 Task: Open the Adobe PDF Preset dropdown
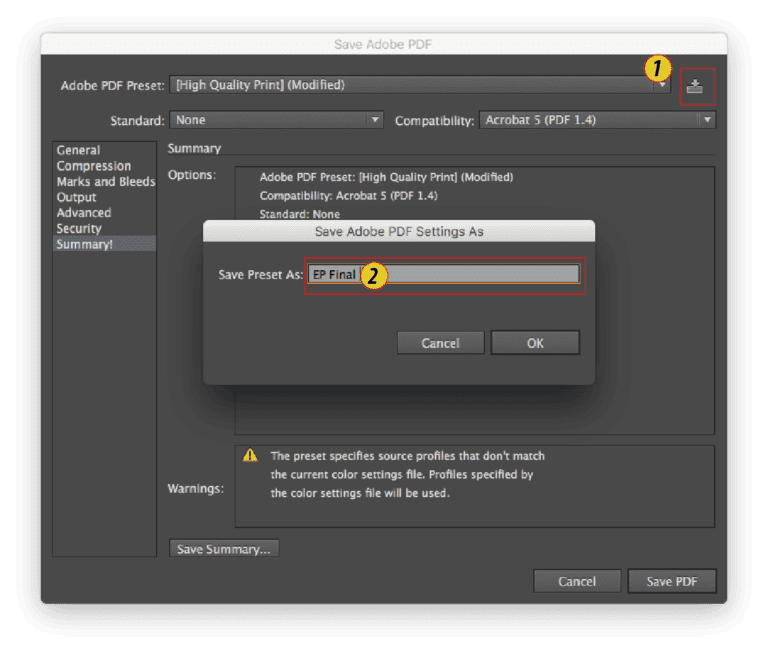[419, 85]
